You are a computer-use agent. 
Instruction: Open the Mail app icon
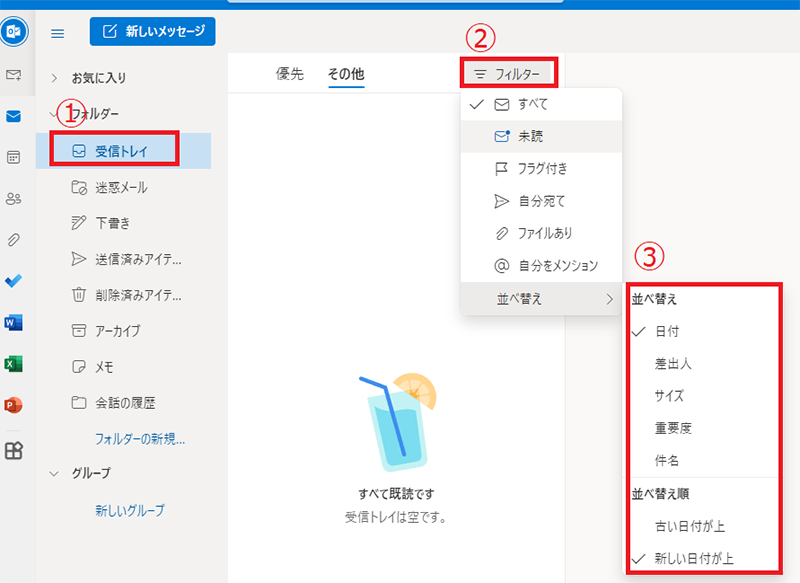tap(14, 116)
